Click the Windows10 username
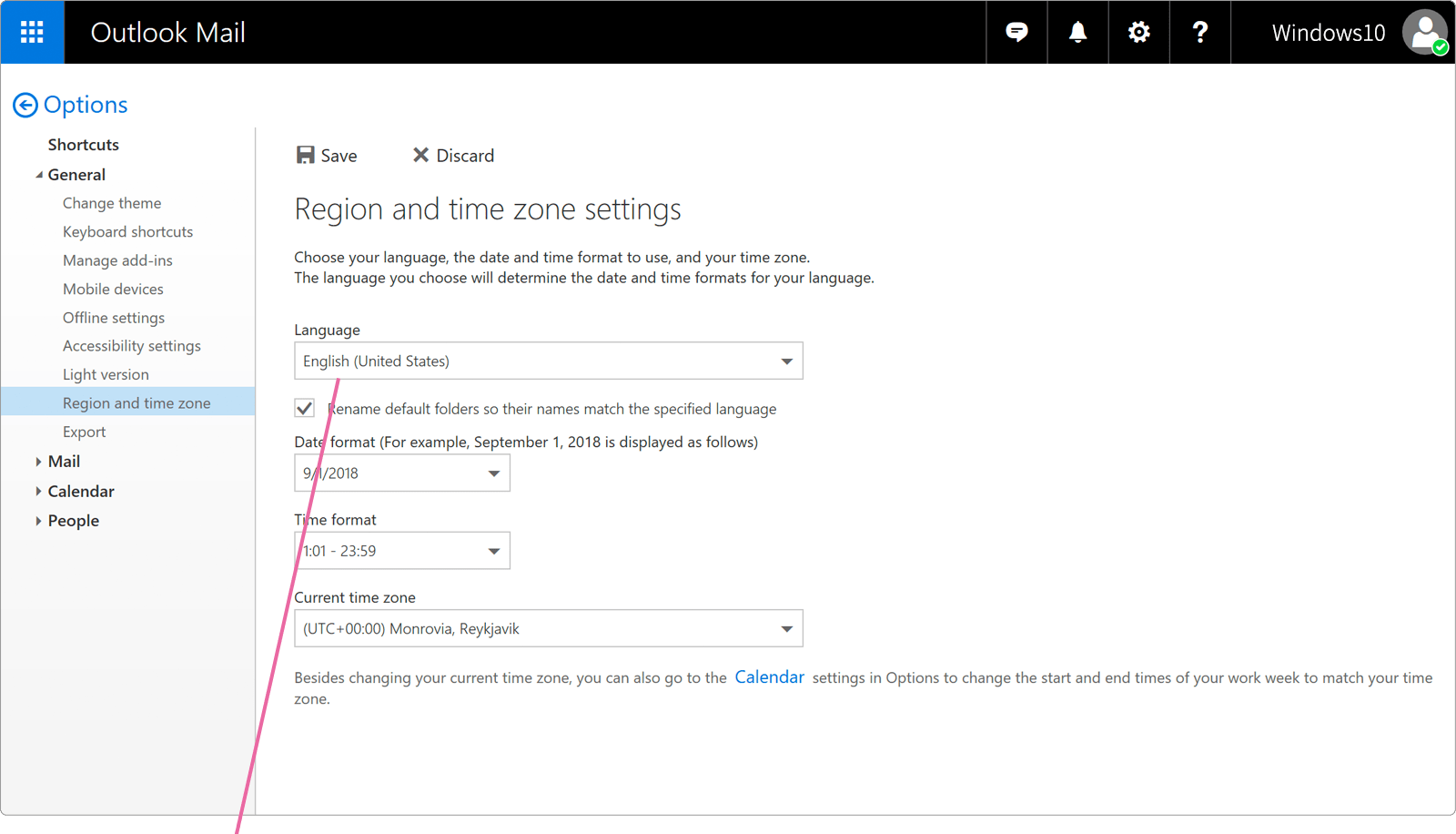The width and height of the screenshot is (1456, 834). coord(1329,33)
